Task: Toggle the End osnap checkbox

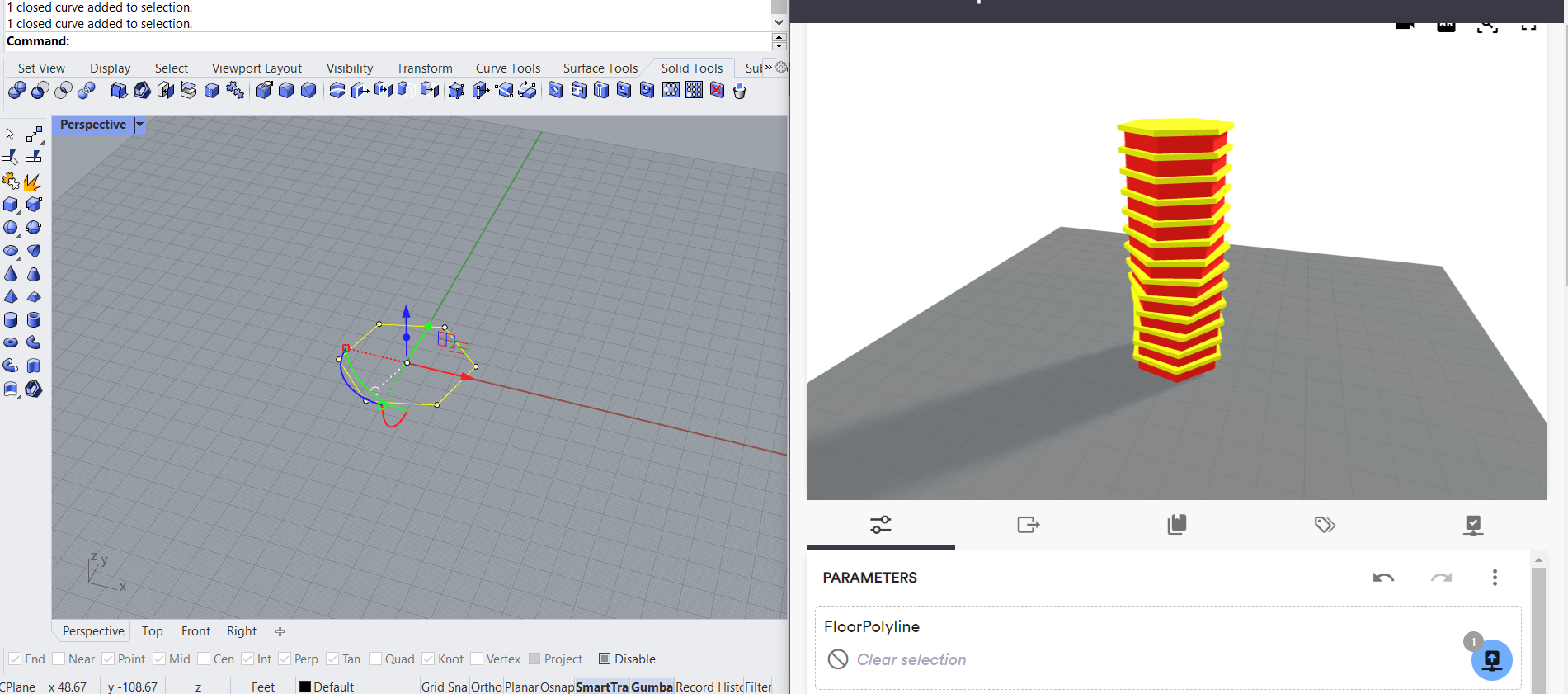Action: [x=15, y=659]
